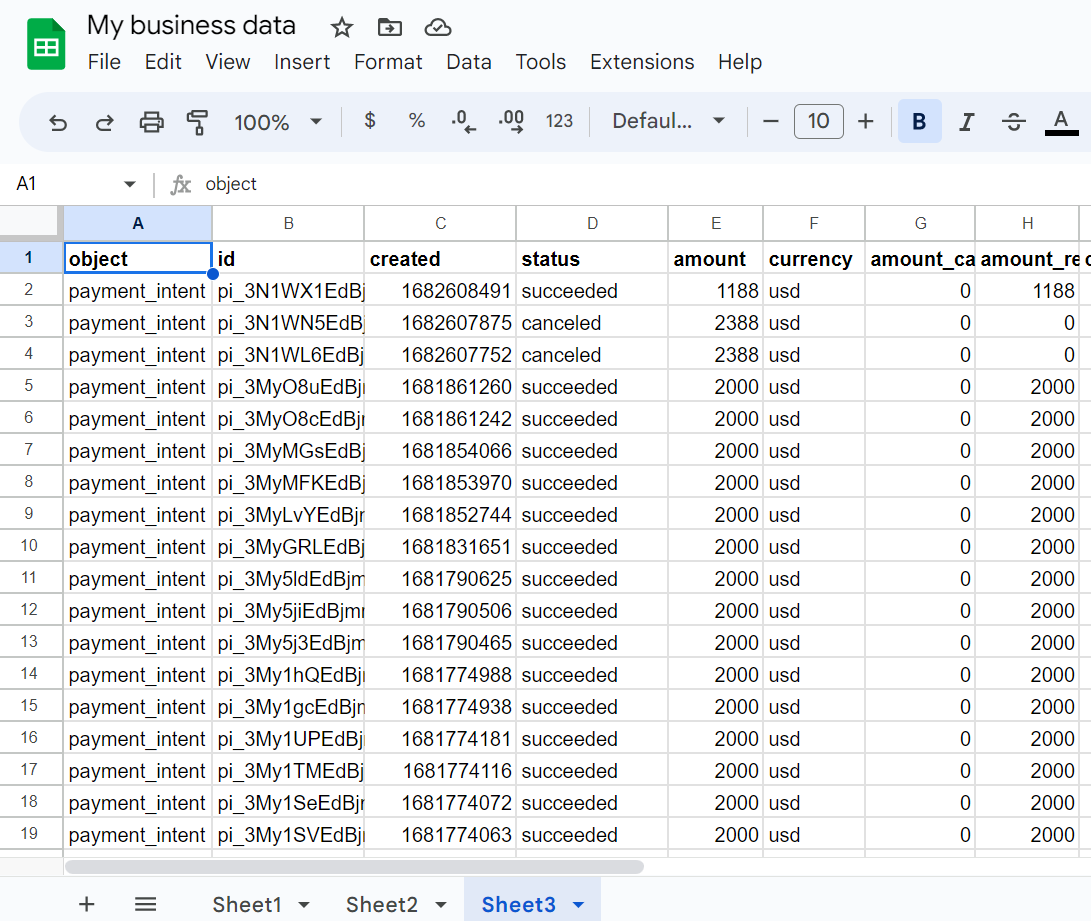Image resolution: width=1091 pixels, height=921 pixels.
Task: Star the My business data document
Action: 342,28
